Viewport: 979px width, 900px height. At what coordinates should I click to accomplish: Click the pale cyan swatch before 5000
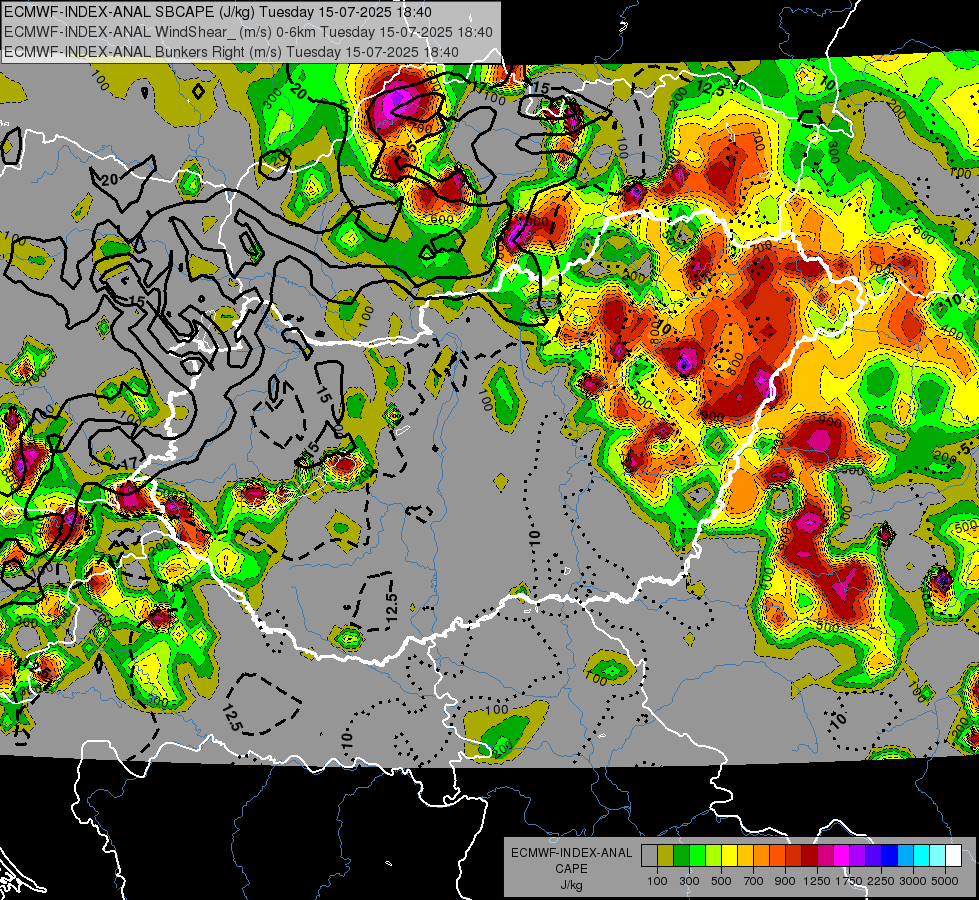pyautogui.click(x=938, y=855)
